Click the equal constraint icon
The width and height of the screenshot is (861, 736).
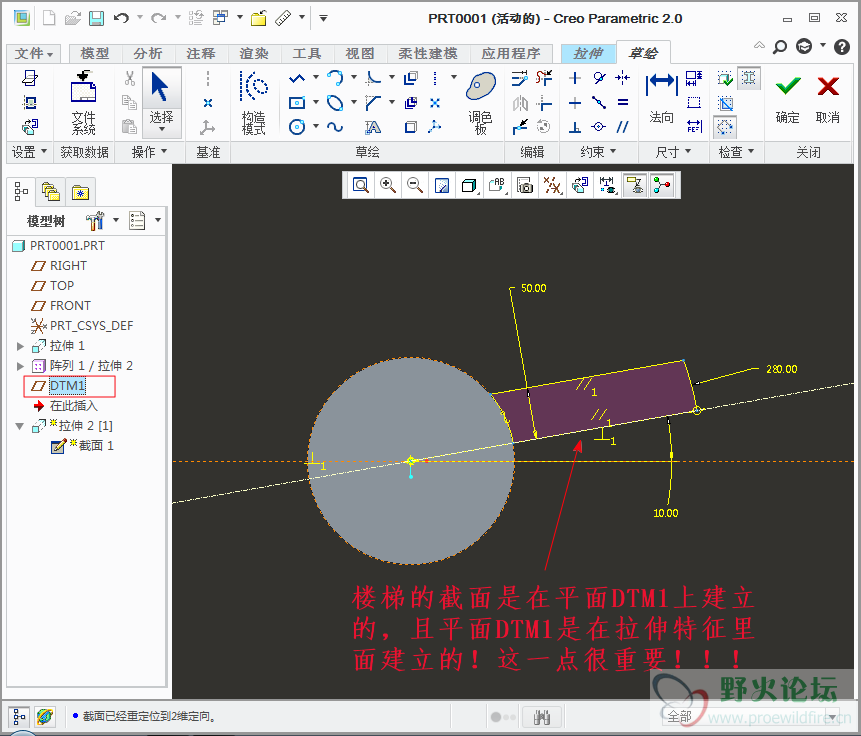tap(623, 103)
